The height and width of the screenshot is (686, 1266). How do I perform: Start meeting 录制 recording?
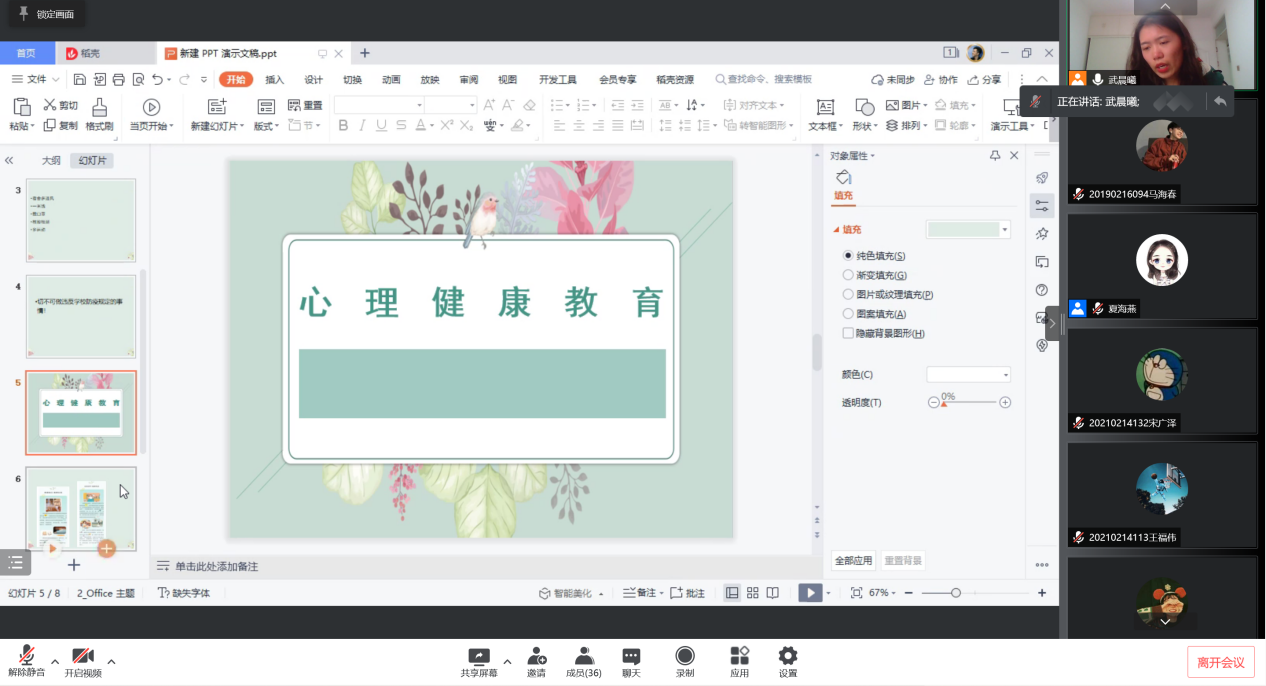[685, 662]
